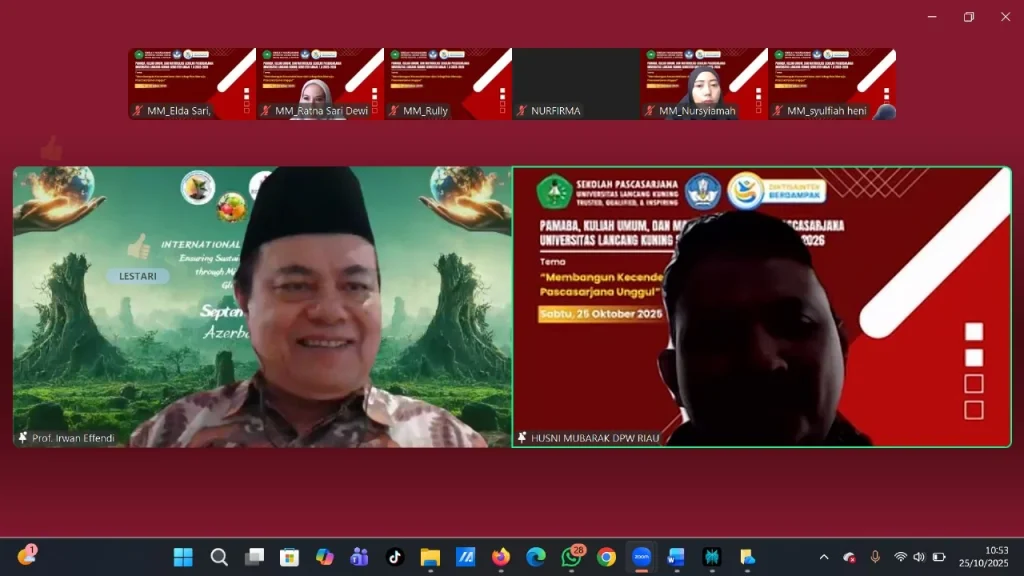The width and height of the screenshot is (1024, 576).
Task: Click the Windows Start button
Action: tap(183, 557)
